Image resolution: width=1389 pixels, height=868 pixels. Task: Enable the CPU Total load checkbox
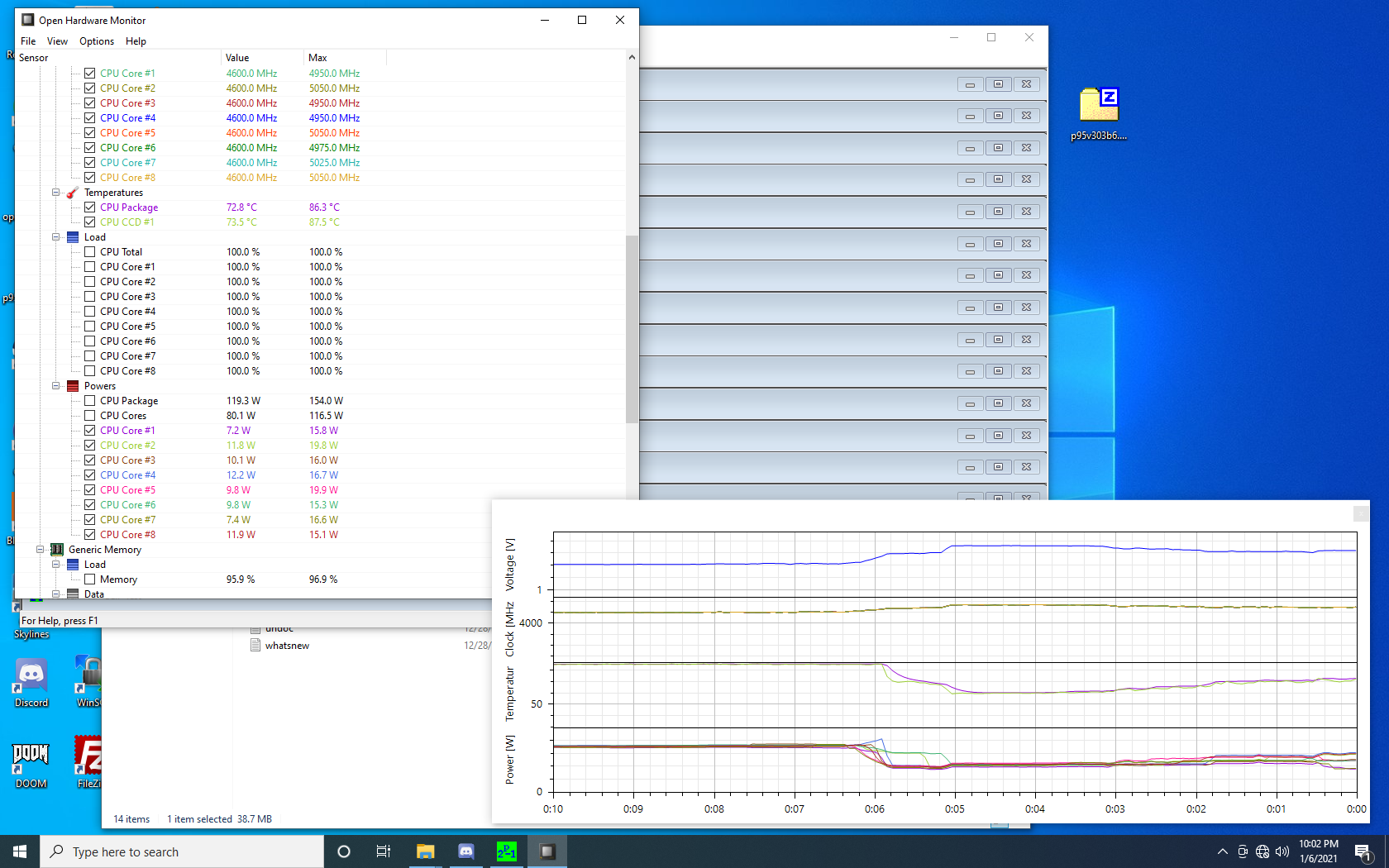click(90, 252)
